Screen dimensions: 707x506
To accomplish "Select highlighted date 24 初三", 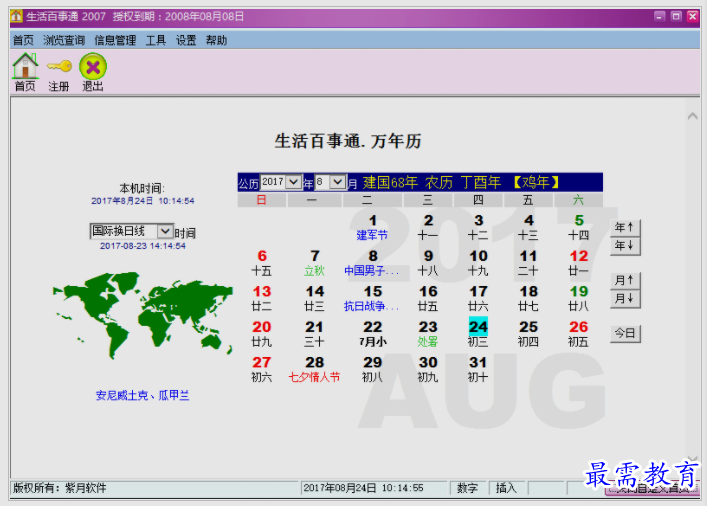I will tap(478, 333).
